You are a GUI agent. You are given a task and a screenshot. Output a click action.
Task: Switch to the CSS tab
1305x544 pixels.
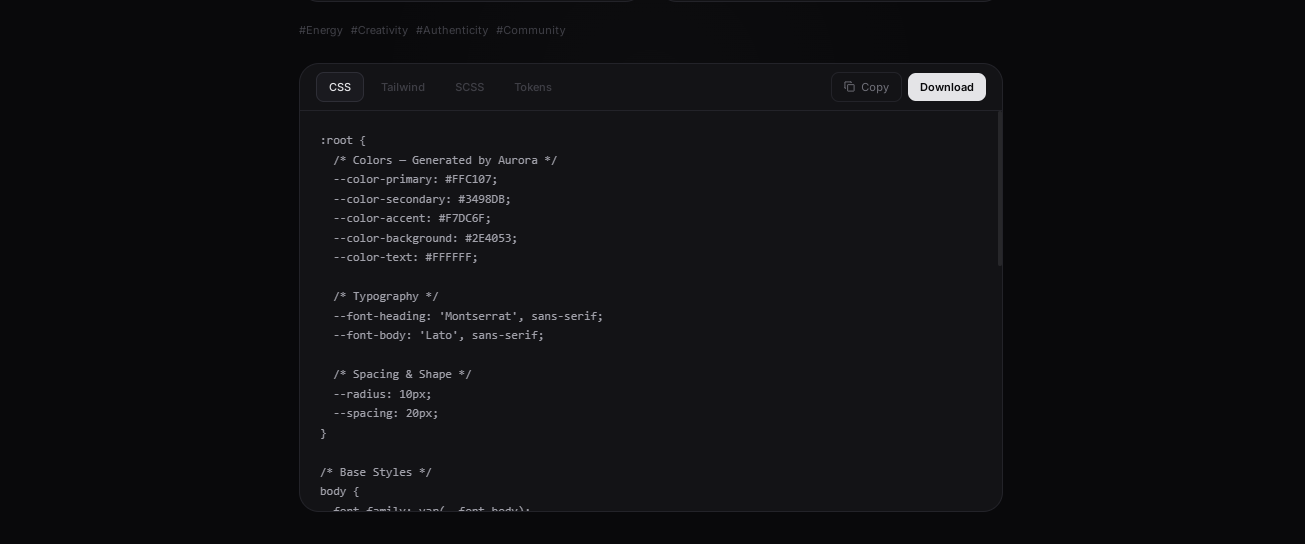[340, 87]
